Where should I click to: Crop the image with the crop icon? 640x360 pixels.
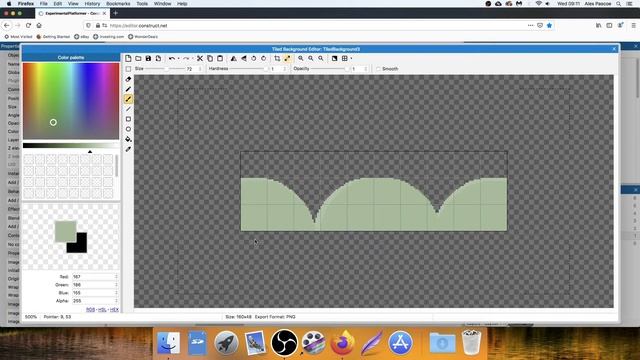coord(277,58)
